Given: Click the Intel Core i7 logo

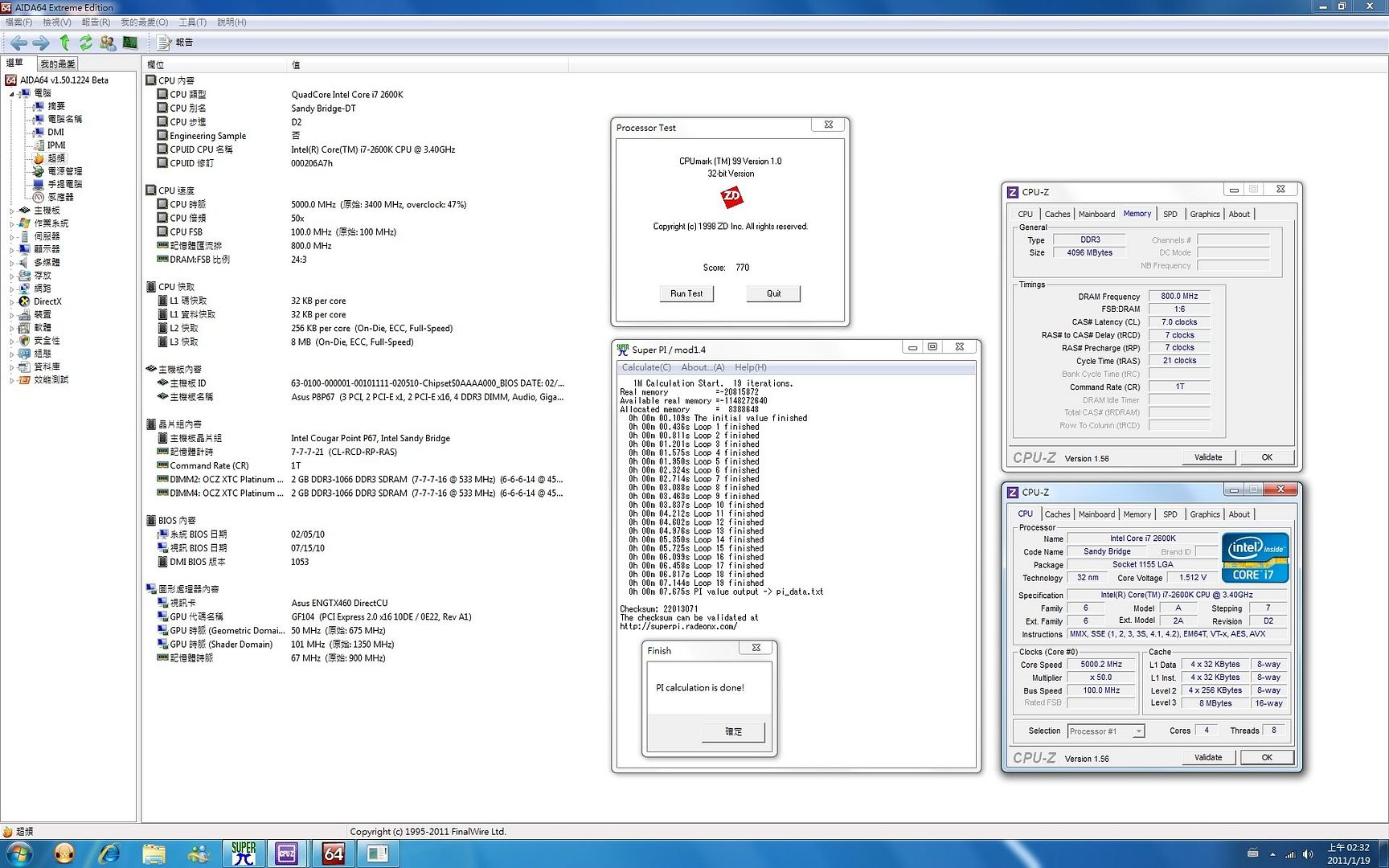Looking at the screenshot, I should click(1255, 558).
